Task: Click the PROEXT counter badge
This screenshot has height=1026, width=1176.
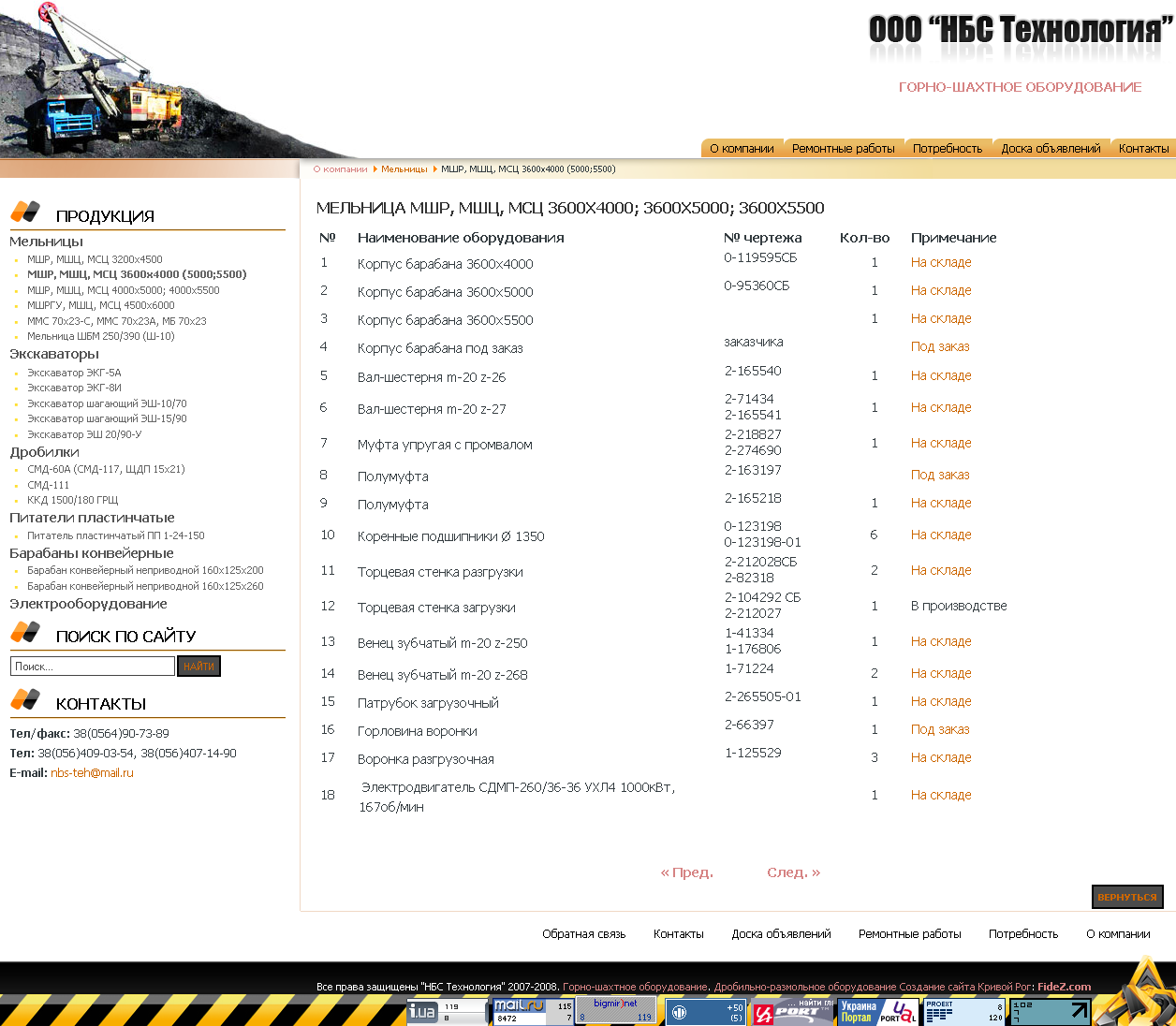Action: point(964,1012)
